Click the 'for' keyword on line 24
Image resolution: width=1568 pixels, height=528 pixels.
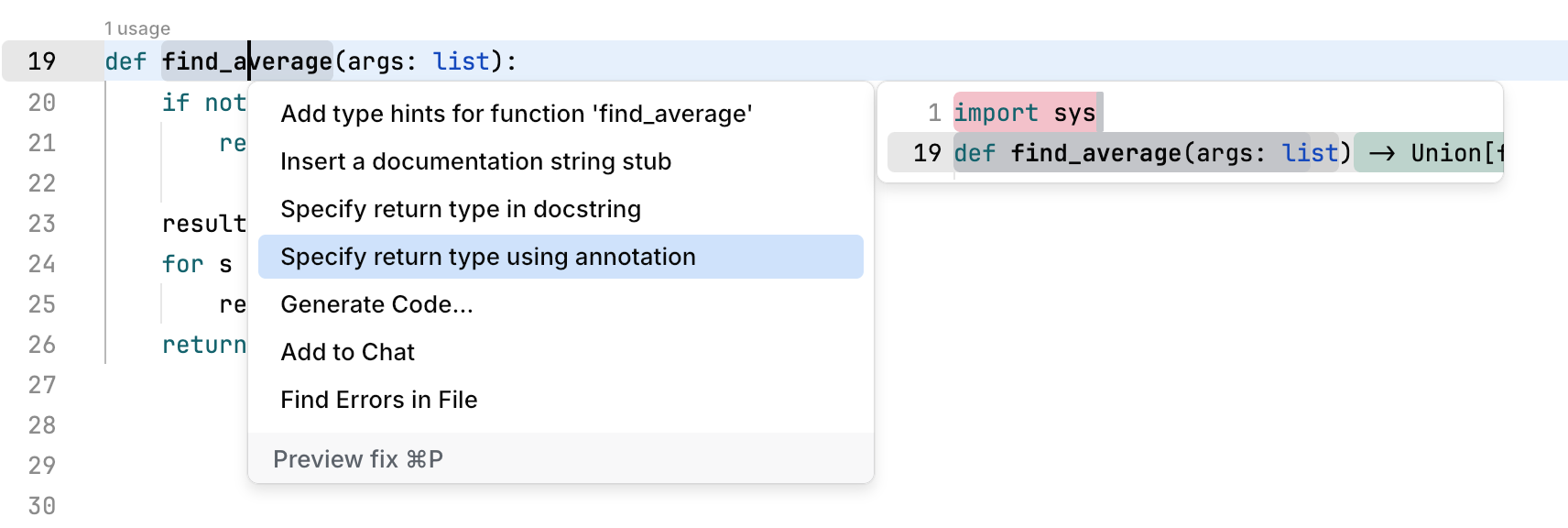pos(181,264)
